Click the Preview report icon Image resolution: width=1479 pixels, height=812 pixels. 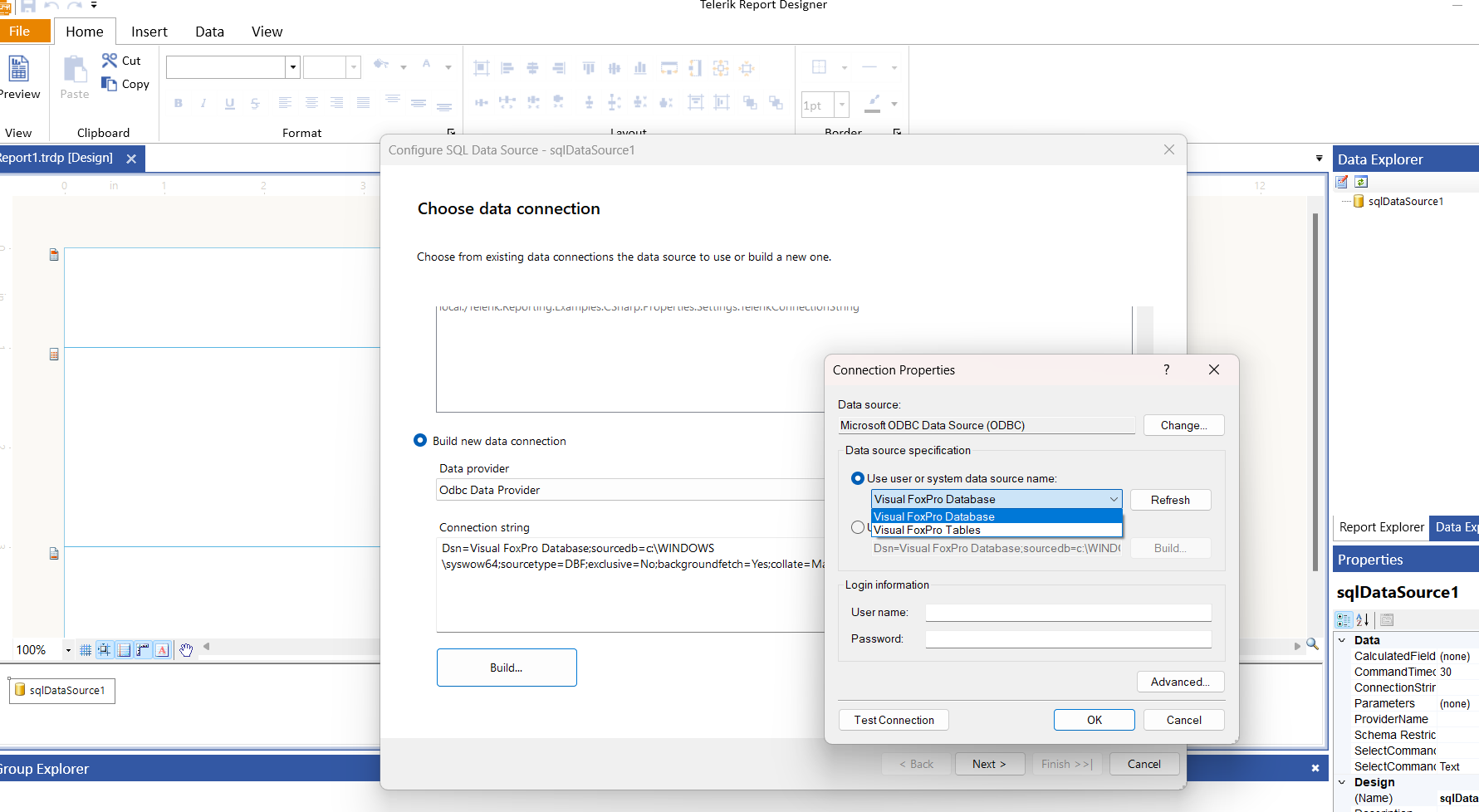coord(18,69)
